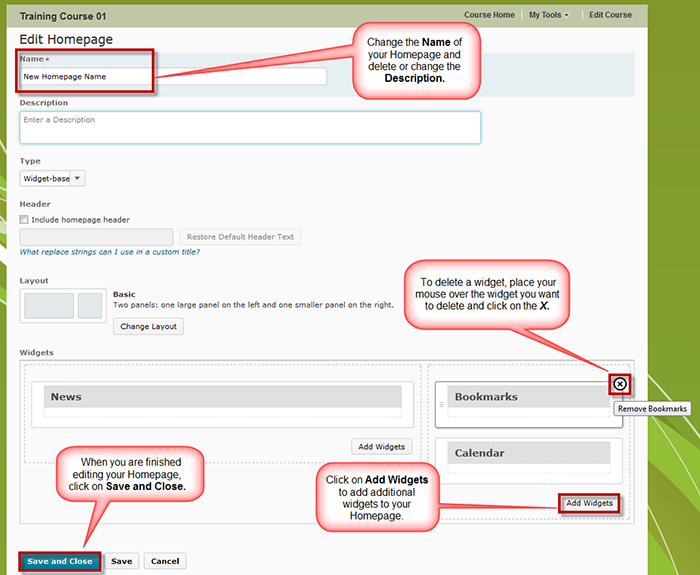This screenshot has height=575, width=700.
Task: Open the replace strings help link
Action: point(109,252)
